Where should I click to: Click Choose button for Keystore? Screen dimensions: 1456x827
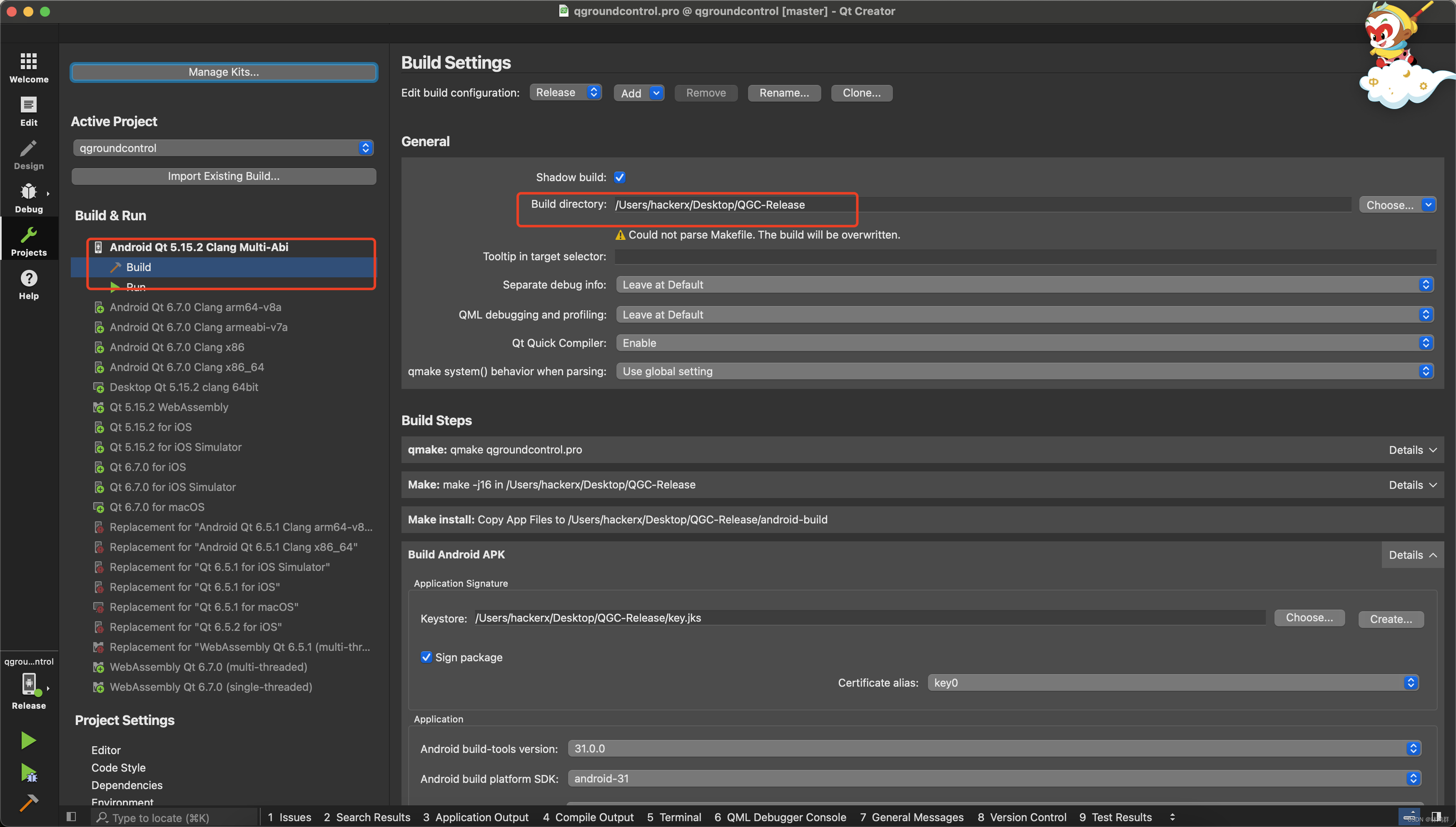[x=1309, y=618]
